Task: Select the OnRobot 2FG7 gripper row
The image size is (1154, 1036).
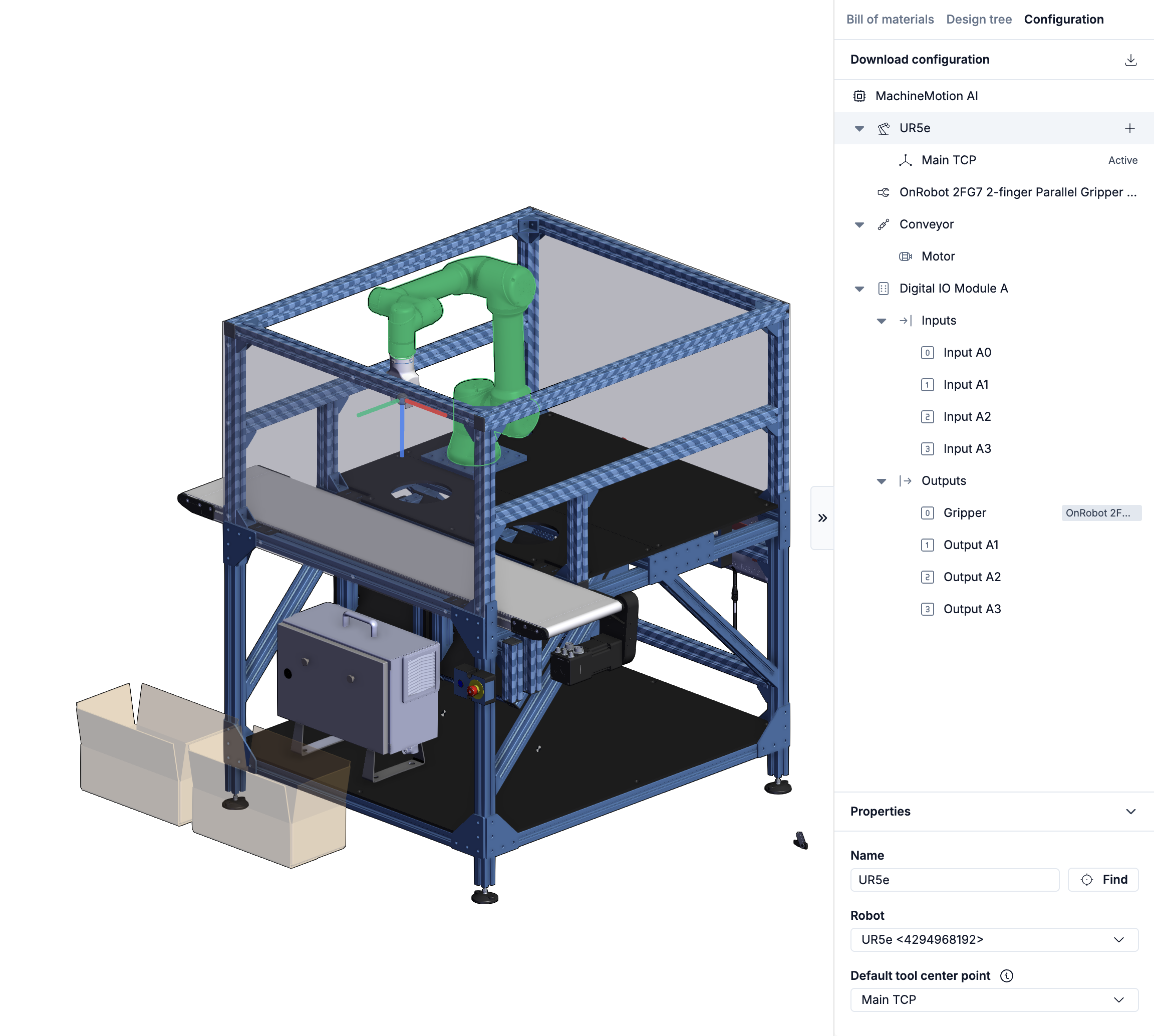Action: [x=994, y=192]
